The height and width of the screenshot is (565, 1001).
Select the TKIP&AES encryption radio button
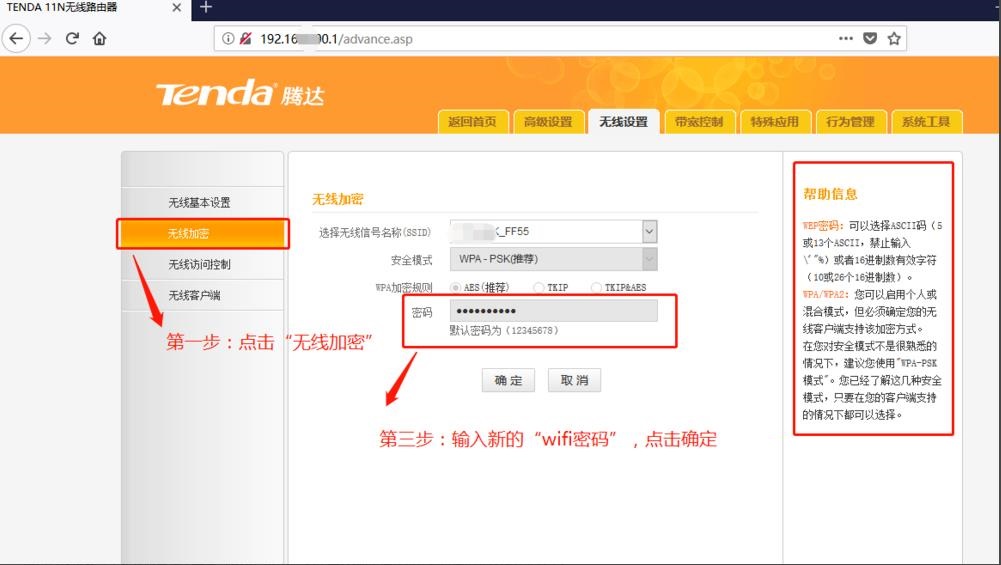tap(596, 287)
